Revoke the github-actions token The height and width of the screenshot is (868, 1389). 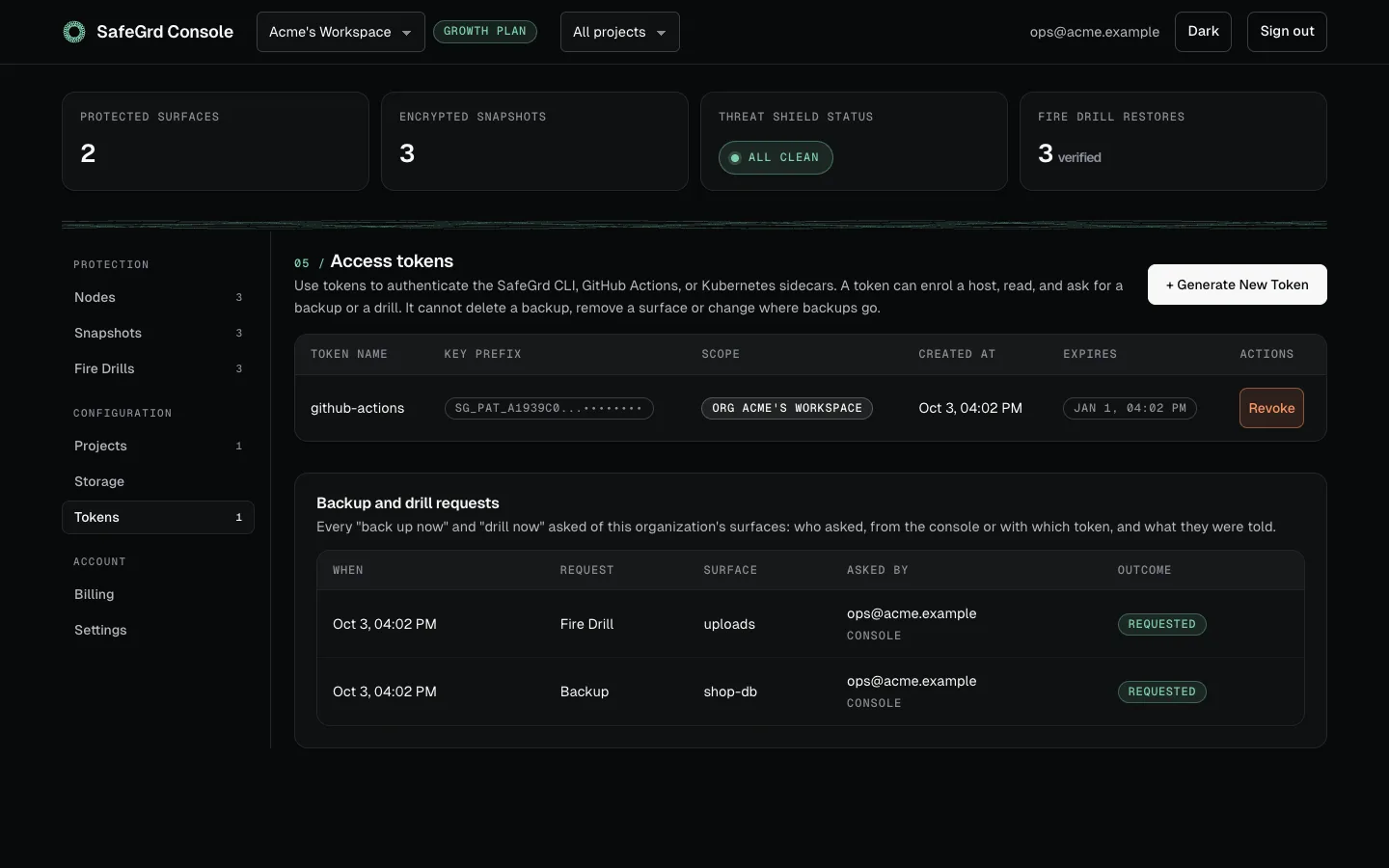point(1271,408)
